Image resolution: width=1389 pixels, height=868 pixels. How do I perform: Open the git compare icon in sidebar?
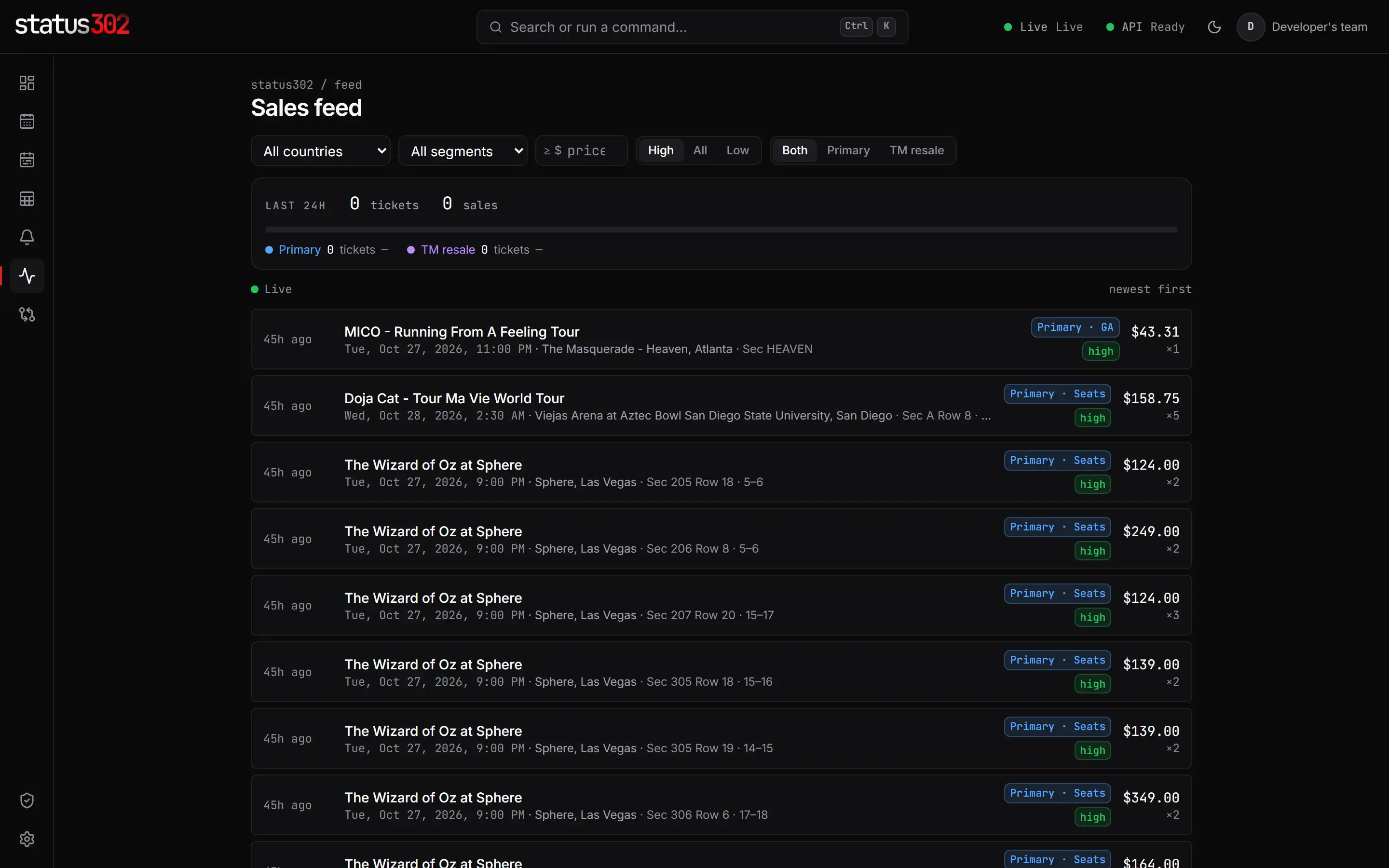[x=27, y=314]
